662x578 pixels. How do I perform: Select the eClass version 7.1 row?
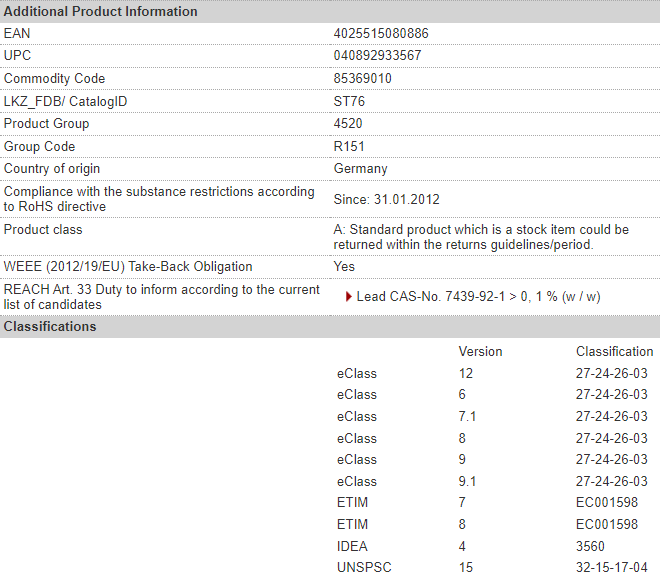tap(492, 416)
